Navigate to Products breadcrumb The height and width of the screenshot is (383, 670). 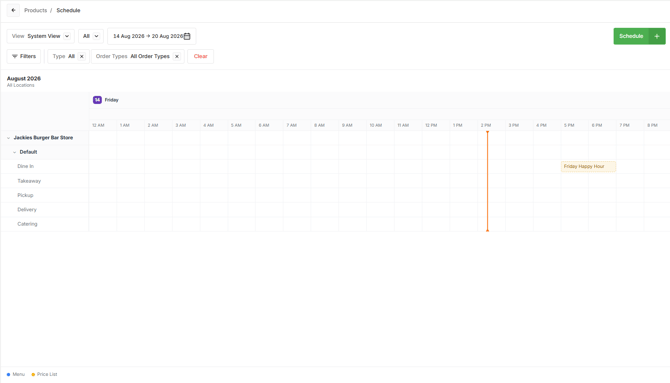(x=35, y=10)
